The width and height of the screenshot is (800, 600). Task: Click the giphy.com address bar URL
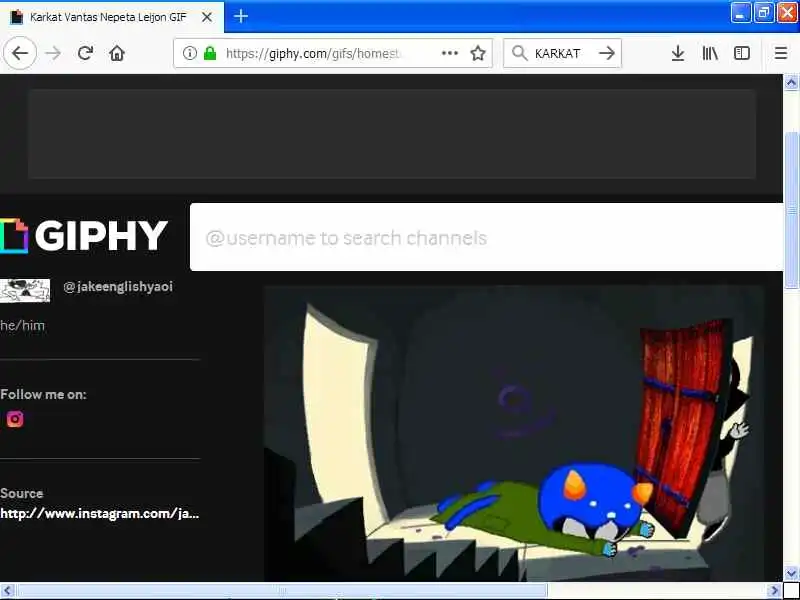click(x=313, y=54)
